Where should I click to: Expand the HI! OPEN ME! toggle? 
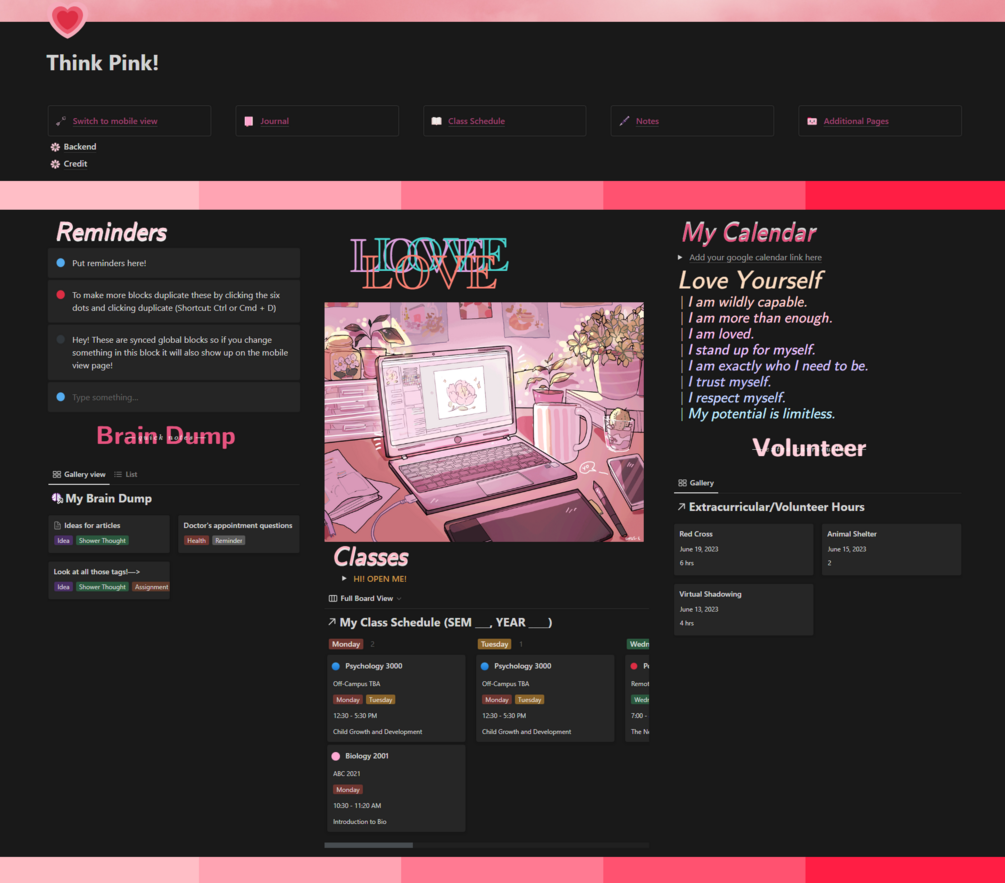[x=344, y=579]
